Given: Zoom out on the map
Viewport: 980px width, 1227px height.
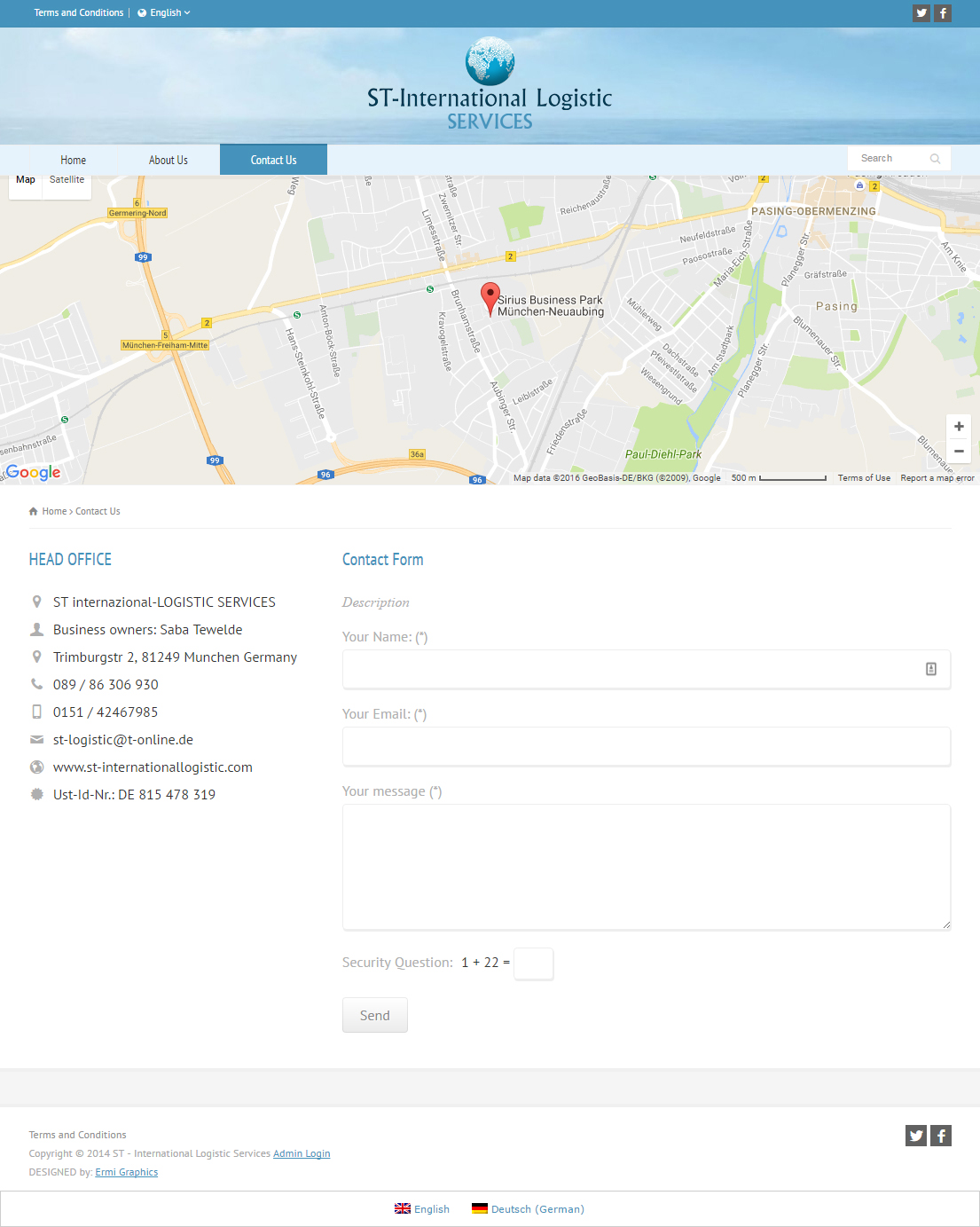Looking at the screenshot, I should click(x=959, y=451).
